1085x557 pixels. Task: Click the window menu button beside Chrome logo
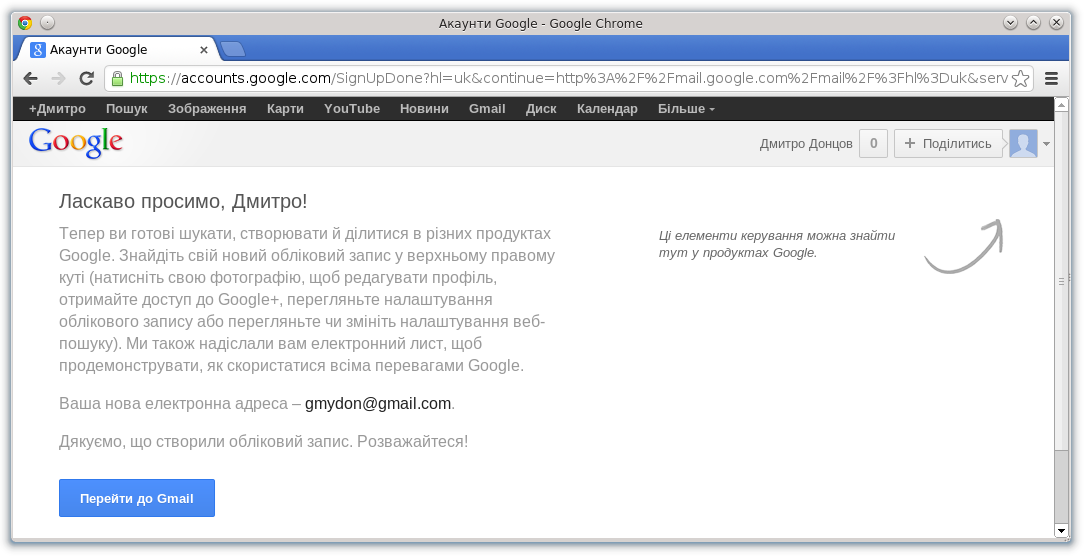[x=47, y=23]
